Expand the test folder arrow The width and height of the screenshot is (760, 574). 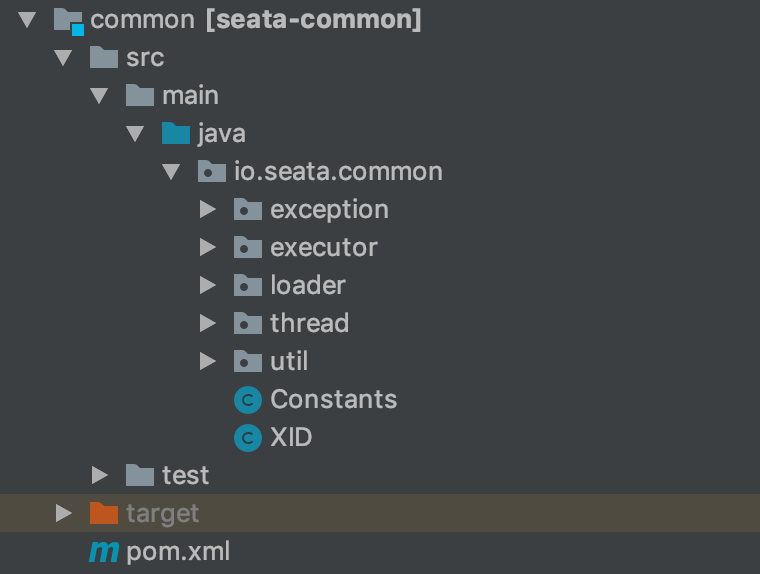tap(100, 475)
